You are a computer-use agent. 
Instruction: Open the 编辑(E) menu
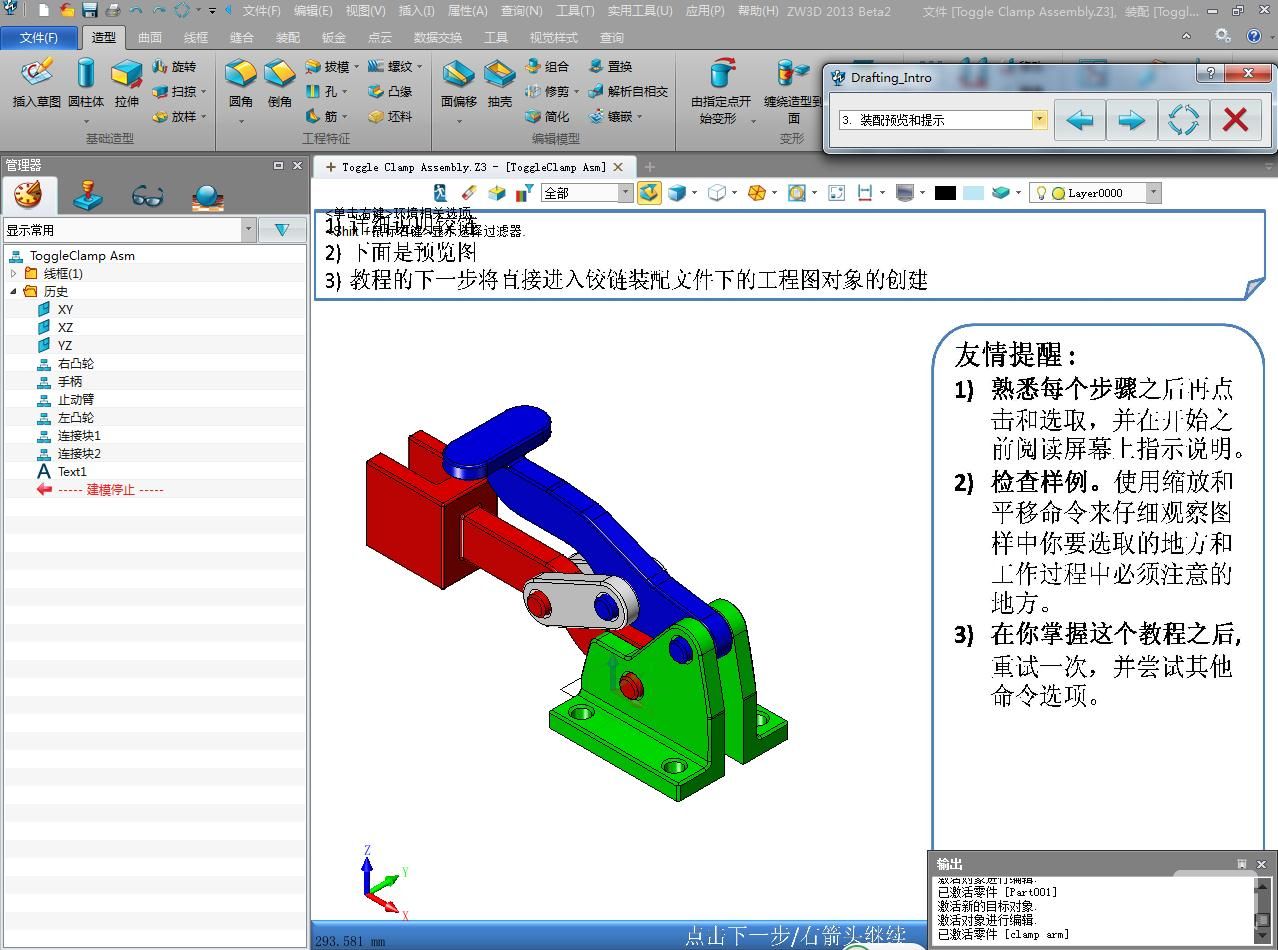click(313, 11)
